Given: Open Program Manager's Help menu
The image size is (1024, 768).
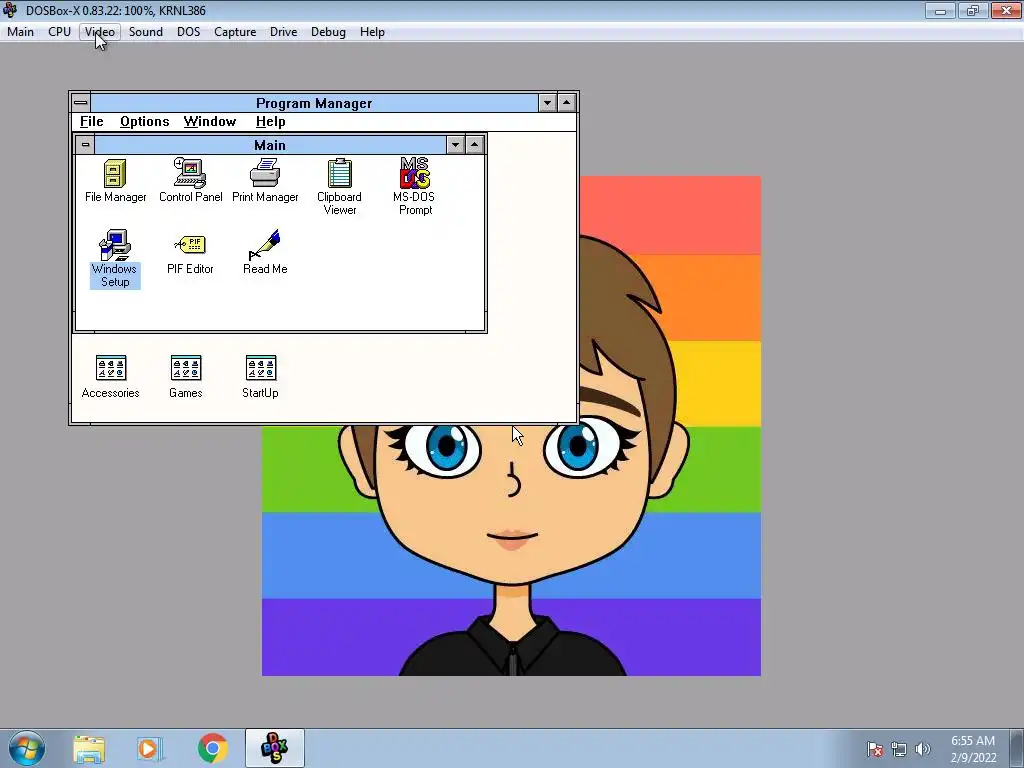Looking at the screenshot, I should click(270, 121).
